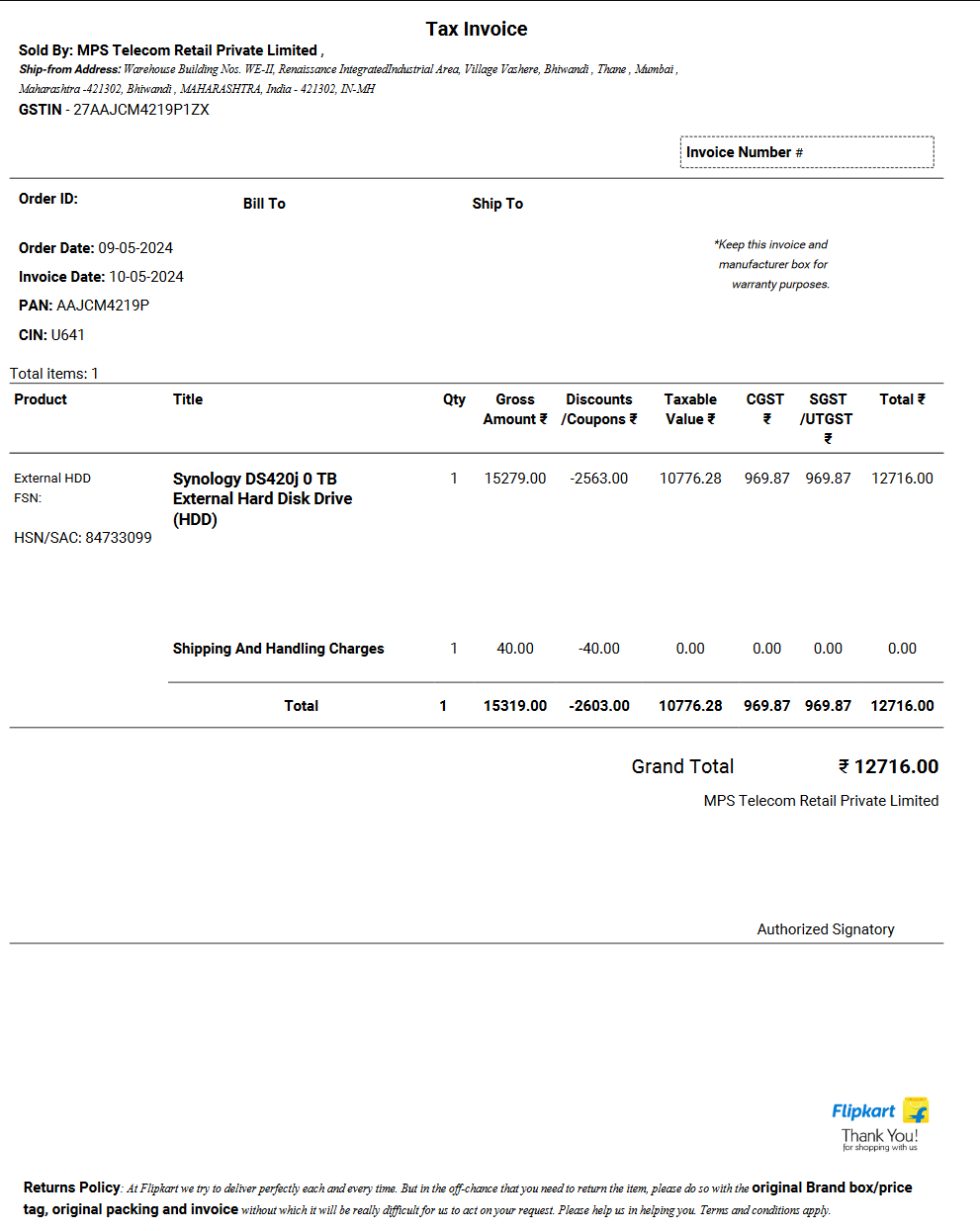Viewport: 980px width, 1231px height.
Task: Click shipping gross amount 40.00
Action: point(515,649)
